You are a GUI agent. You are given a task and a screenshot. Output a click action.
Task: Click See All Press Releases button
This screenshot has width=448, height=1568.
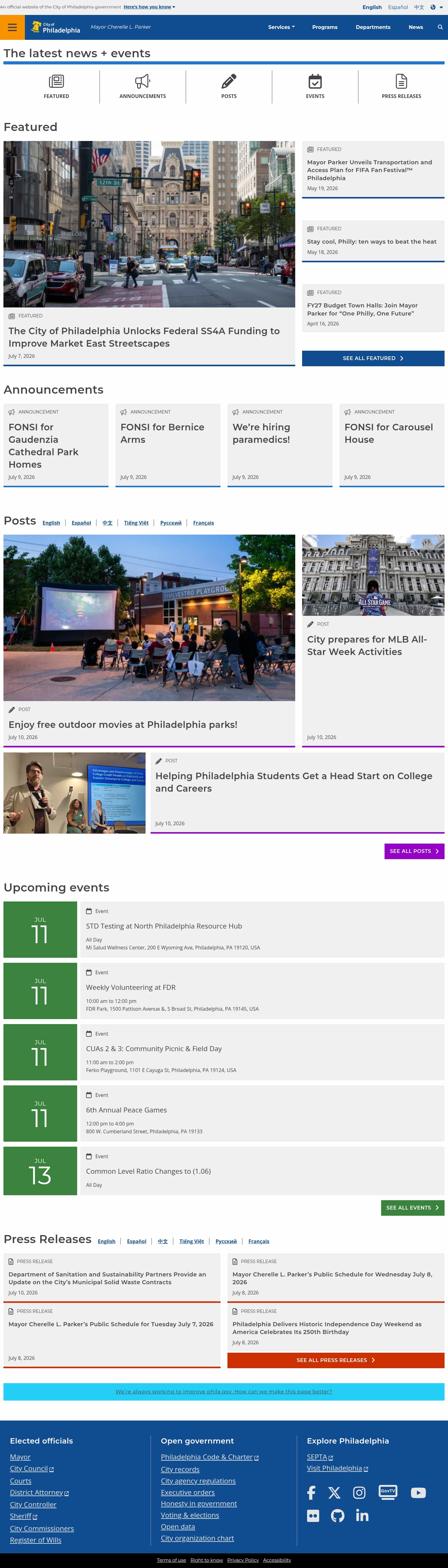tap(336, 1360)
